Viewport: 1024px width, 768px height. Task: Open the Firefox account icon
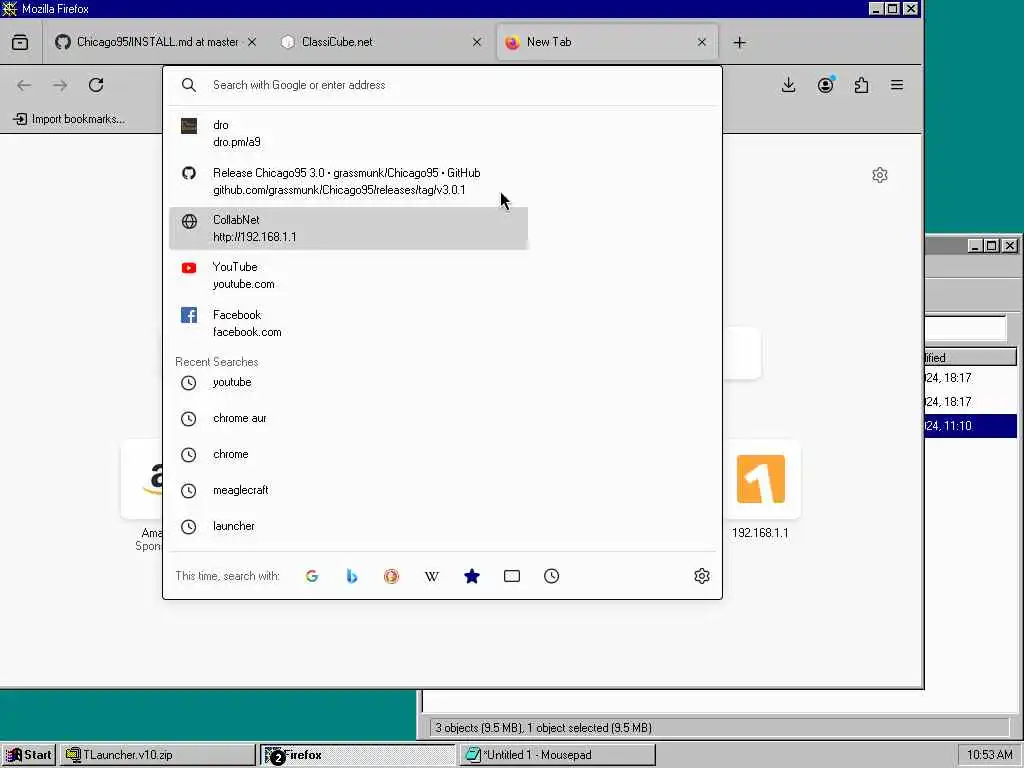point(825,85)
